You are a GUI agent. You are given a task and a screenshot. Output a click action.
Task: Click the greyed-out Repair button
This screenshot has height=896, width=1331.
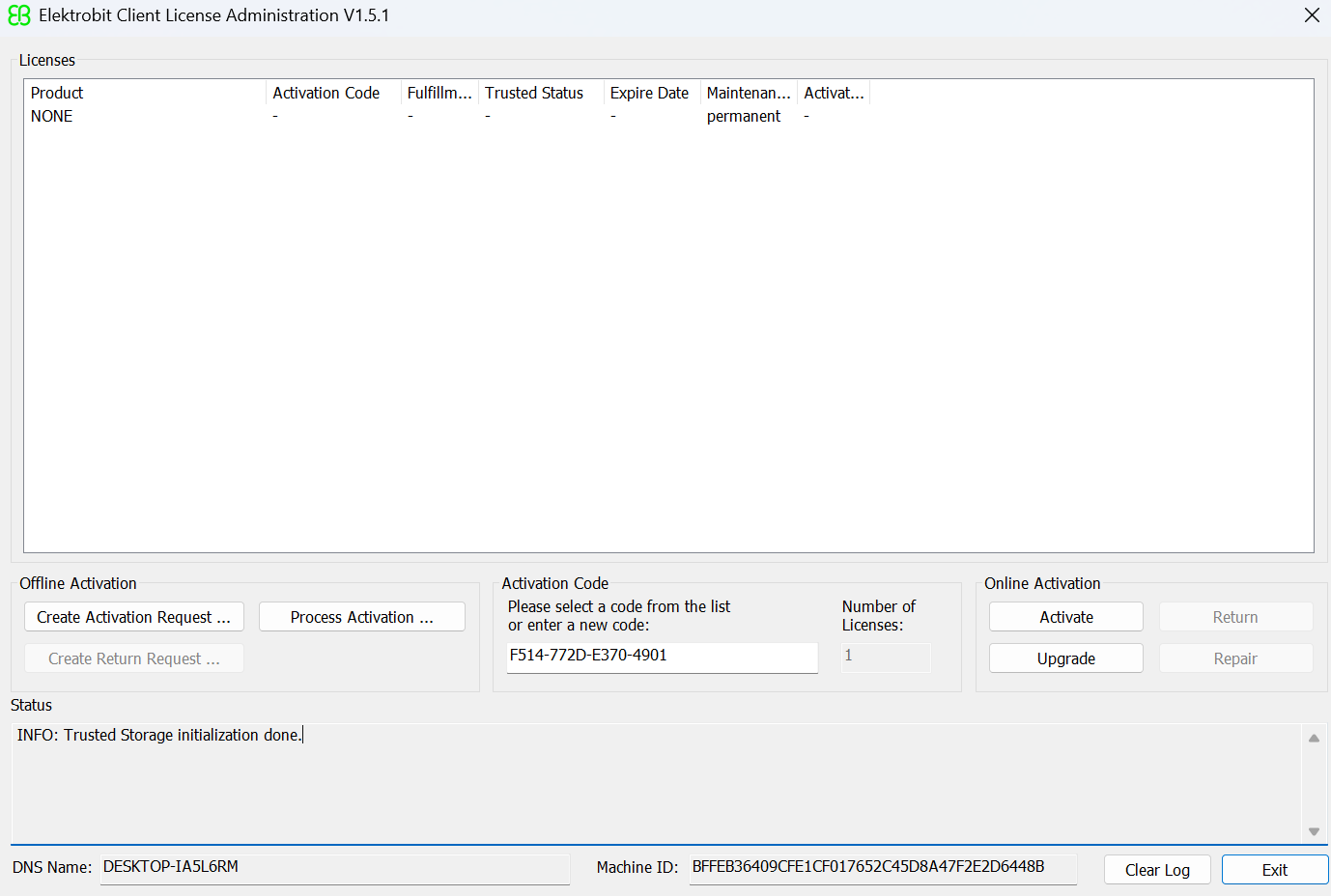click(1235, 658)
